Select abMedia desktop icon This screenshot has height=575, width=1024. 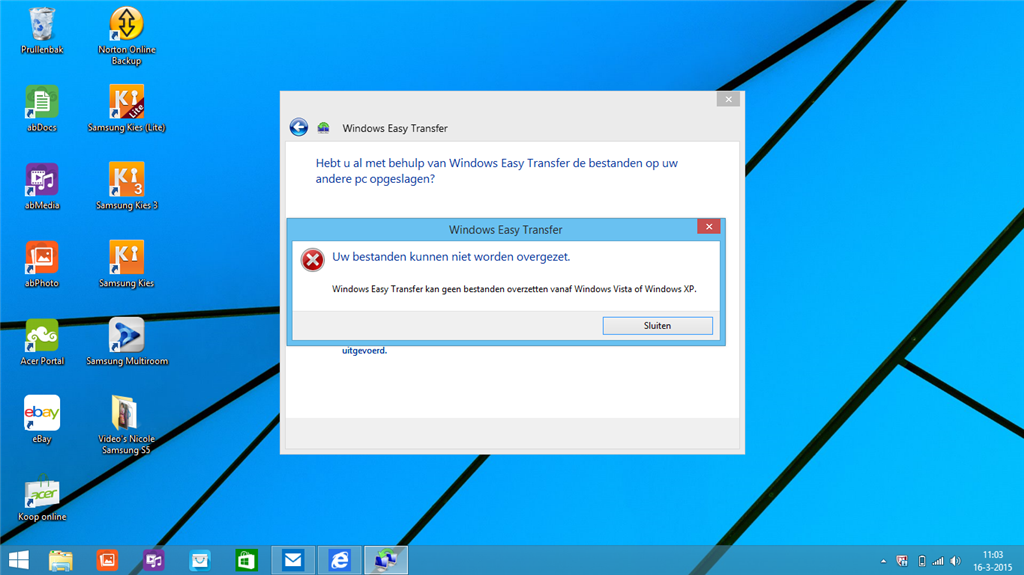(x=42, y=187)
